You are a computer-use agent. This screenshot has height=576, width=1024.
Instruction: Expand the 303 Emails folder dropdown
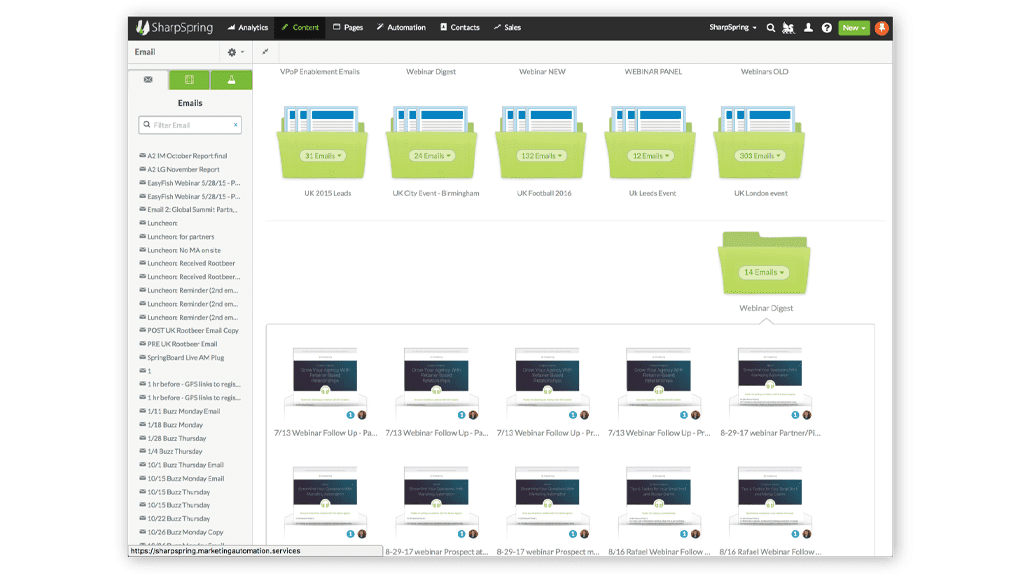[x=760, y=156]
